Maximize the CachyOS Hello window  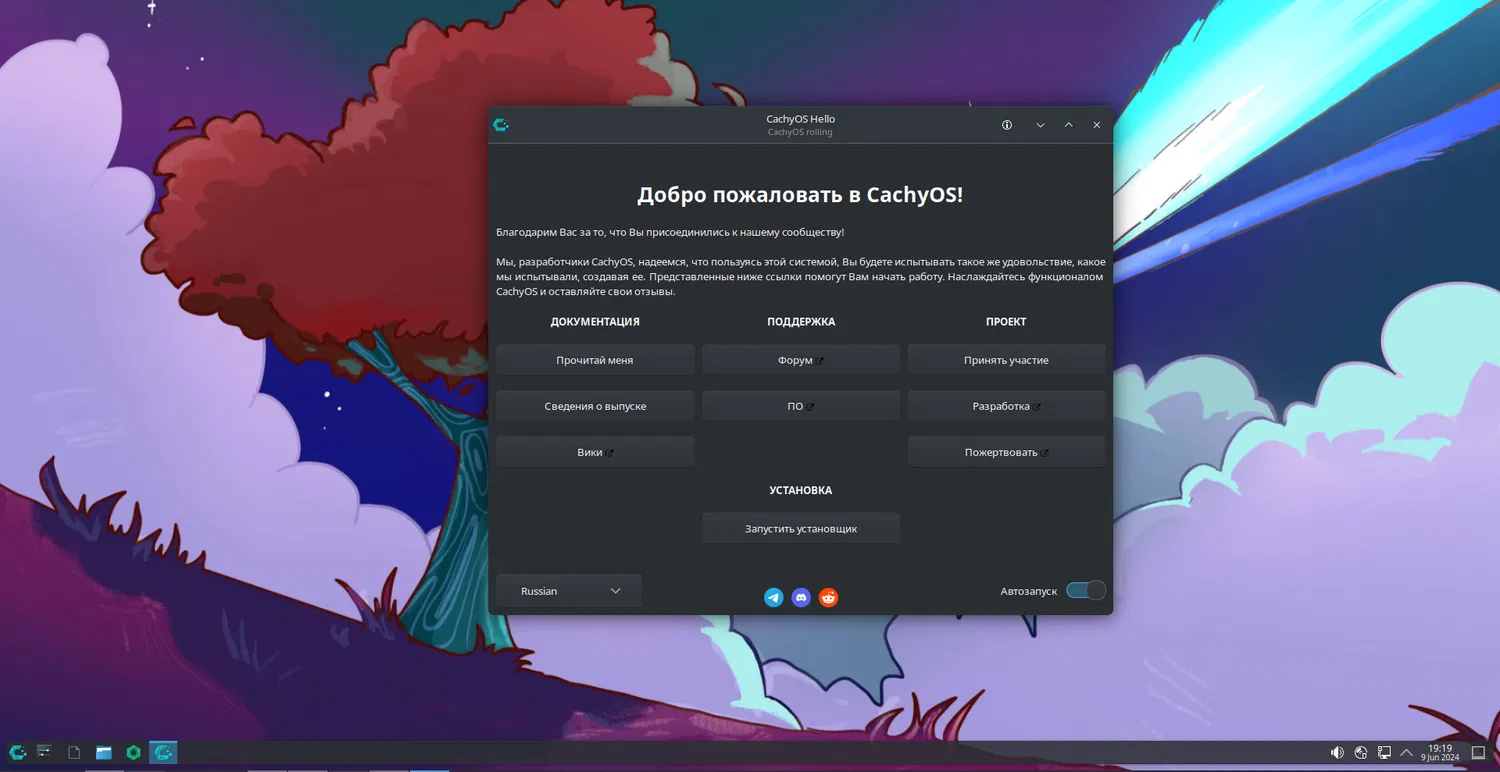pyautogui.click(x=1068, y=125)
